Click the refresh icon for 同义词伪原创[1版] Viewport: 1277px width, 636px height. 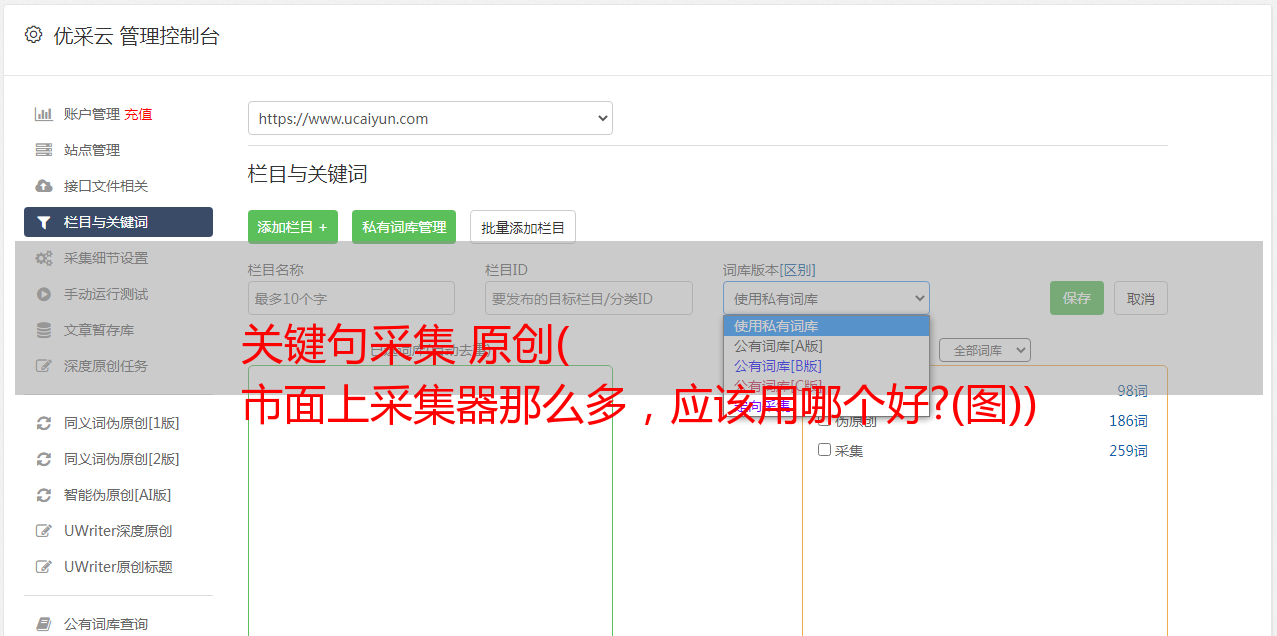44,423
